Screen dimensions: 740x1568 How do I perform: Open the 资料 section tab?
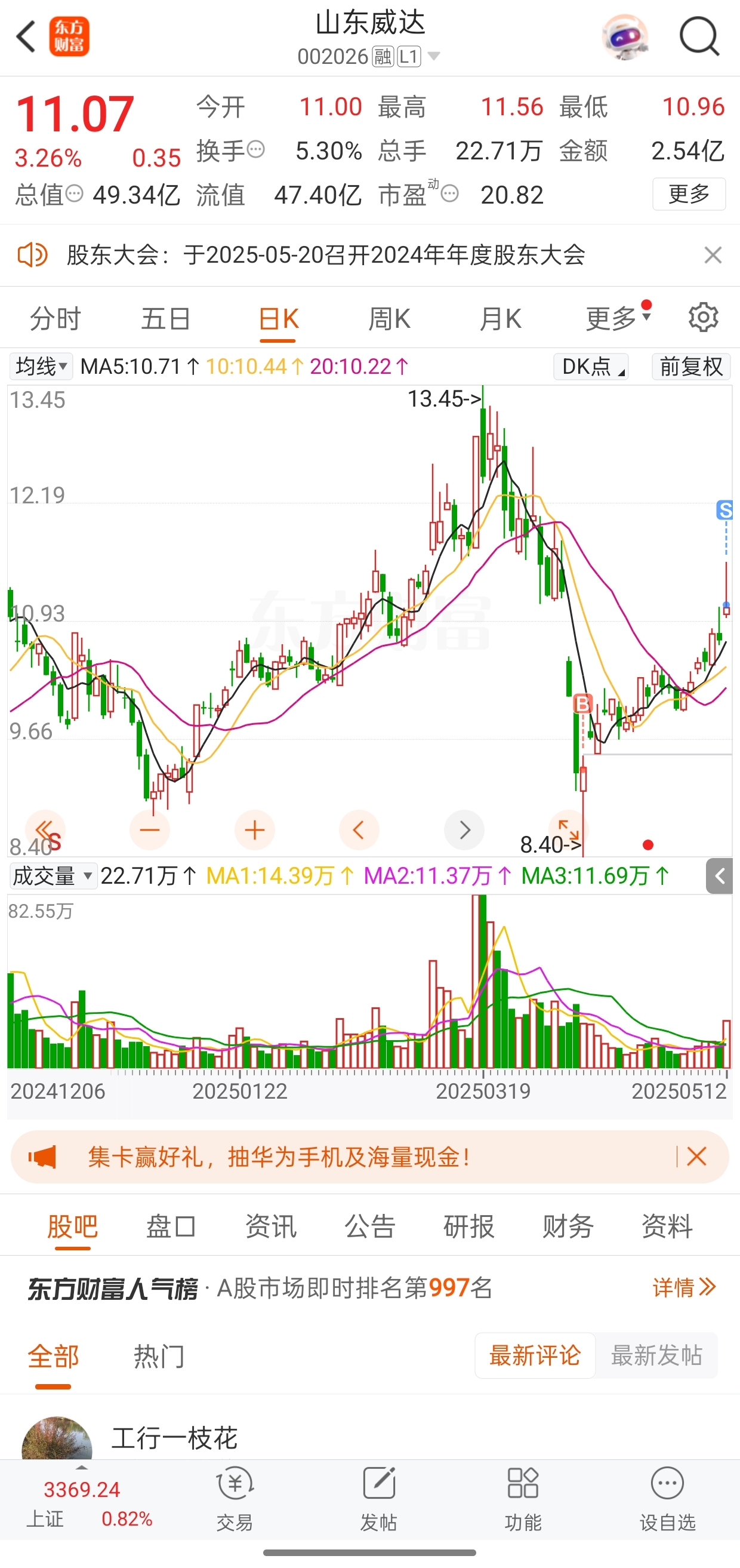667,1226
